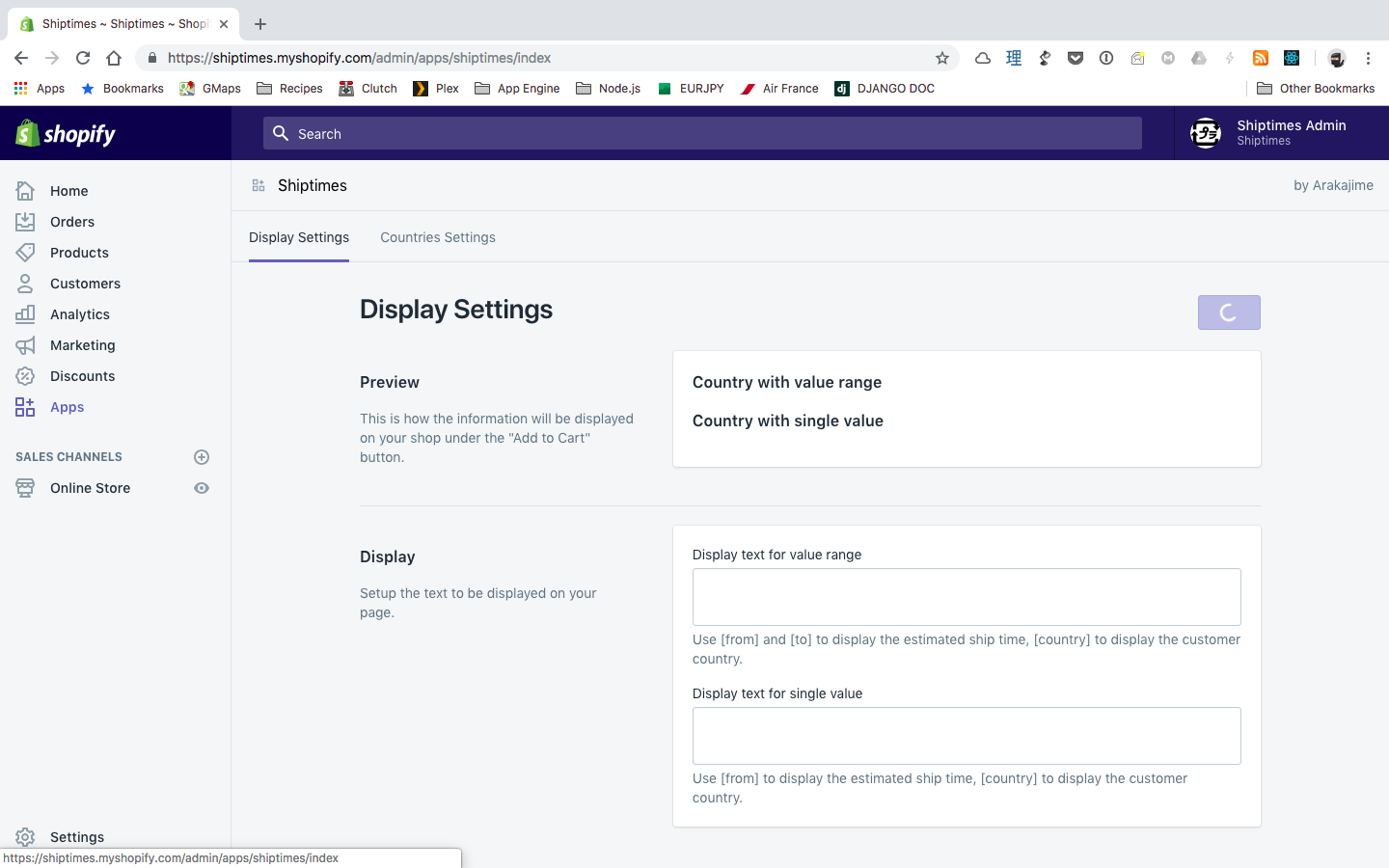Select the Display Settings tab
Screen dimensions: 1389x868
pos(298,237)
